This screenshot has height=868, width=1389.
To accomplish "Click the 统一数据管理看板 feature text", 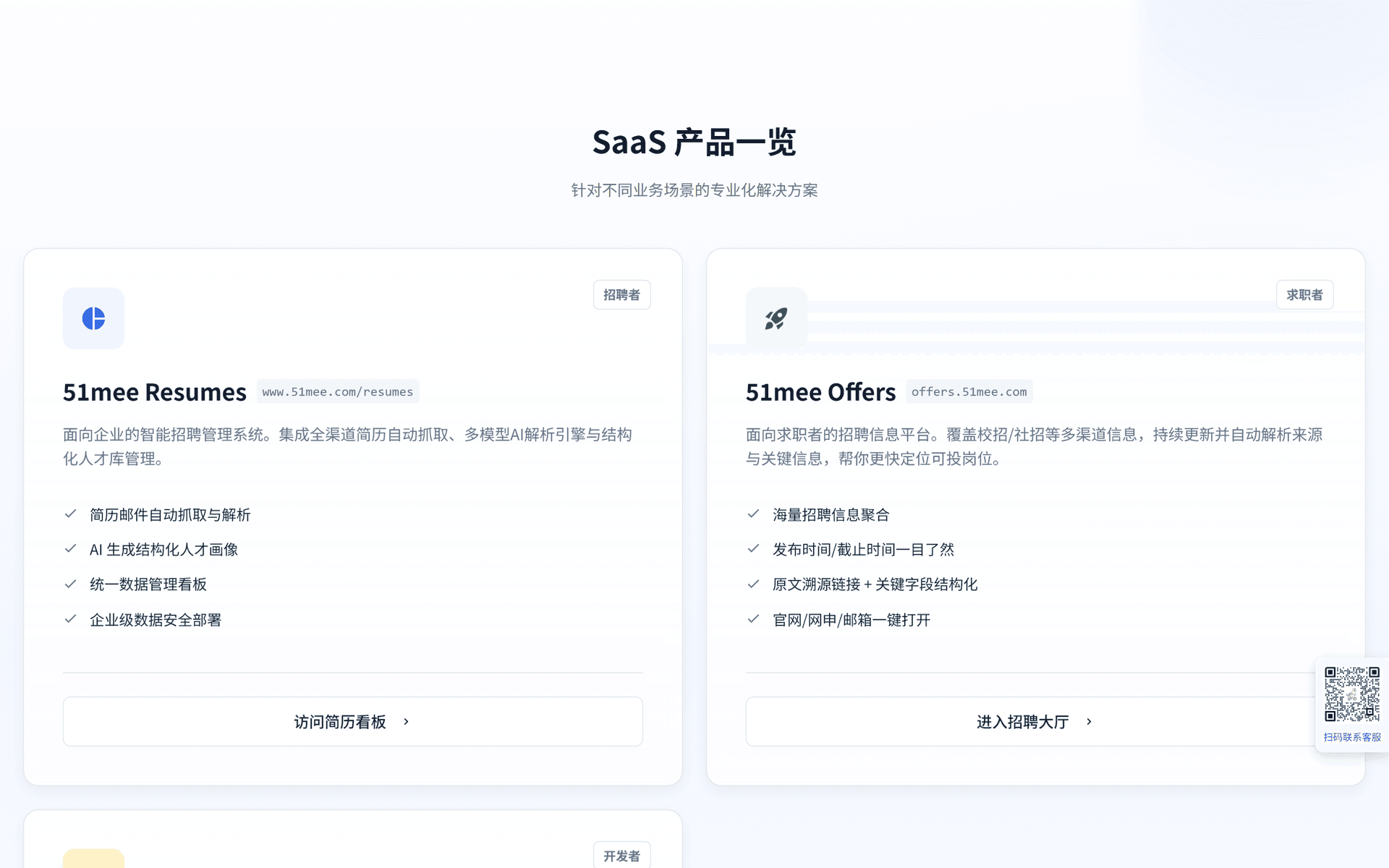I will 148,584.
